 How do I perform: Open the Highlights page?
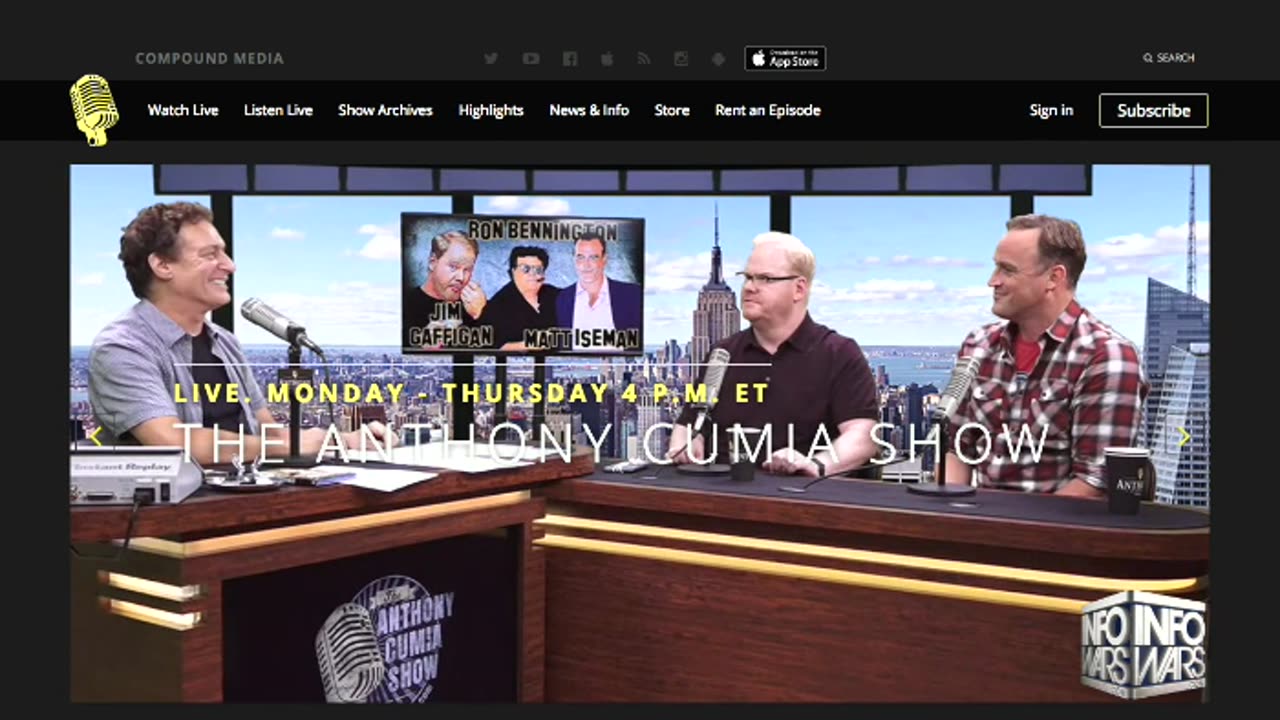491,110
